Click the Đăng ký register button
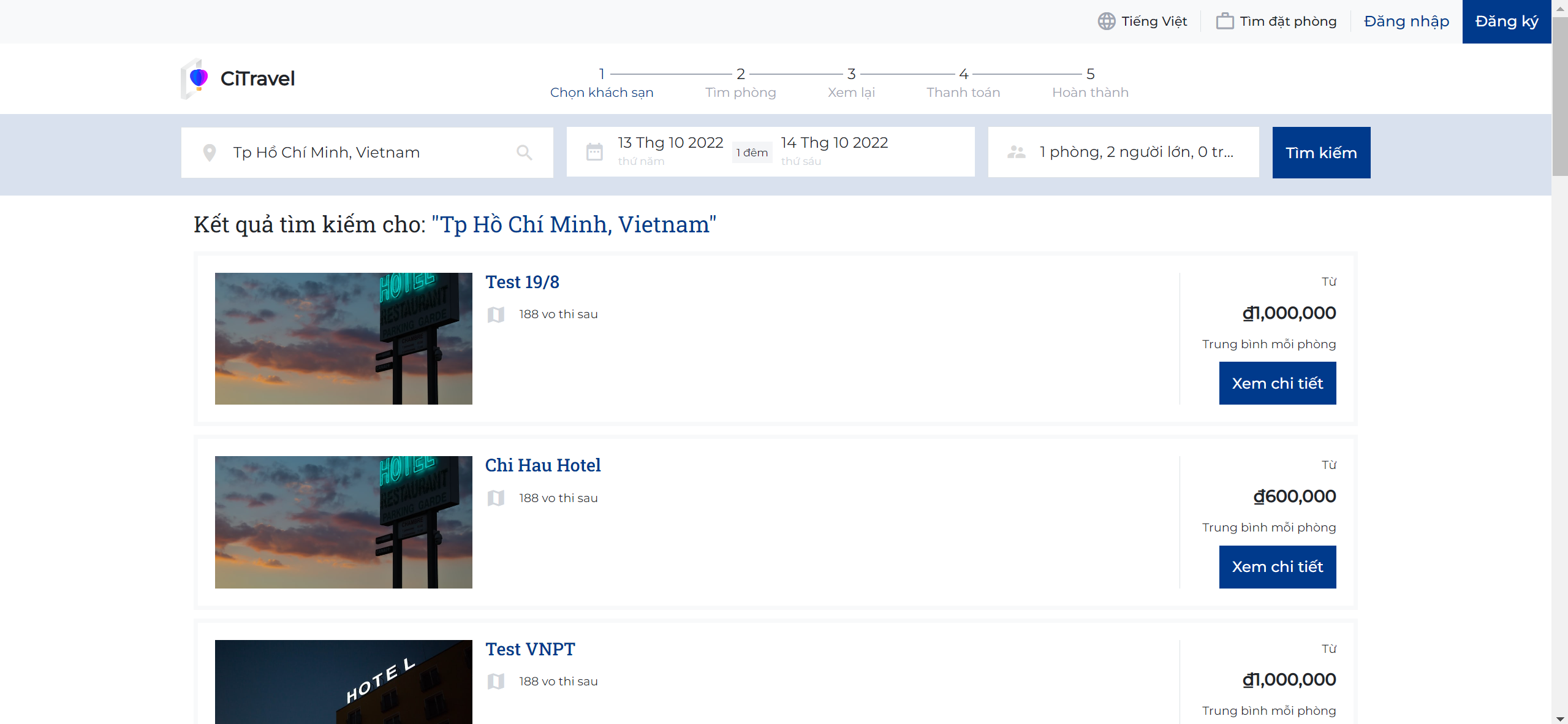The height and width of the screenshot is (724, 1568). 1506,21
